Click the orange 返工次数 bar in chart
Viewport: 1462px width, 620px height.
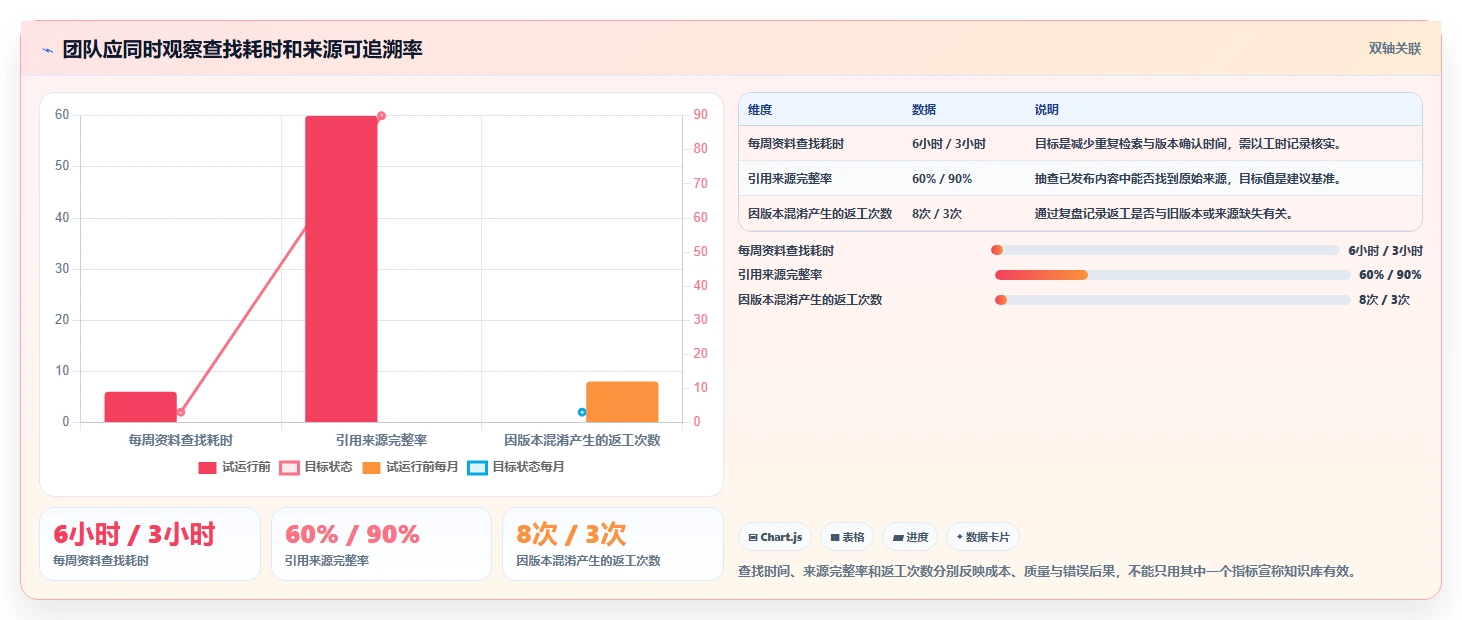[x=622, y=402]
